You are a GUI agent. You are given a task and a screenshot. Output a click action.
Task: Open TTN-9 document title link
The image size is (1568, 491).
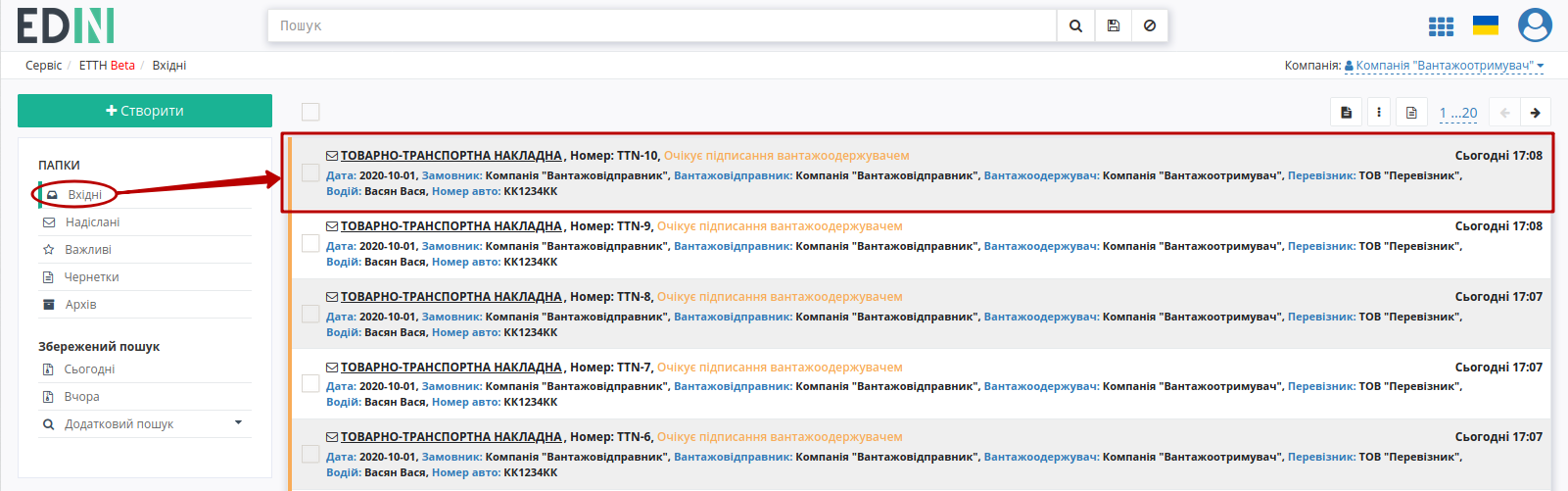[451, 226]
